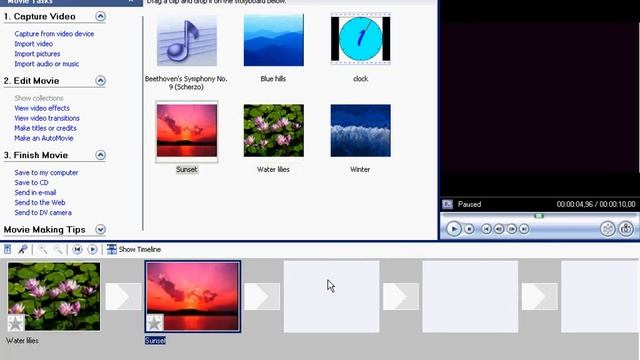The width and height of the screenshot is (640, 360).
Task: Click the Show Timeline text label
Action: 140,249
